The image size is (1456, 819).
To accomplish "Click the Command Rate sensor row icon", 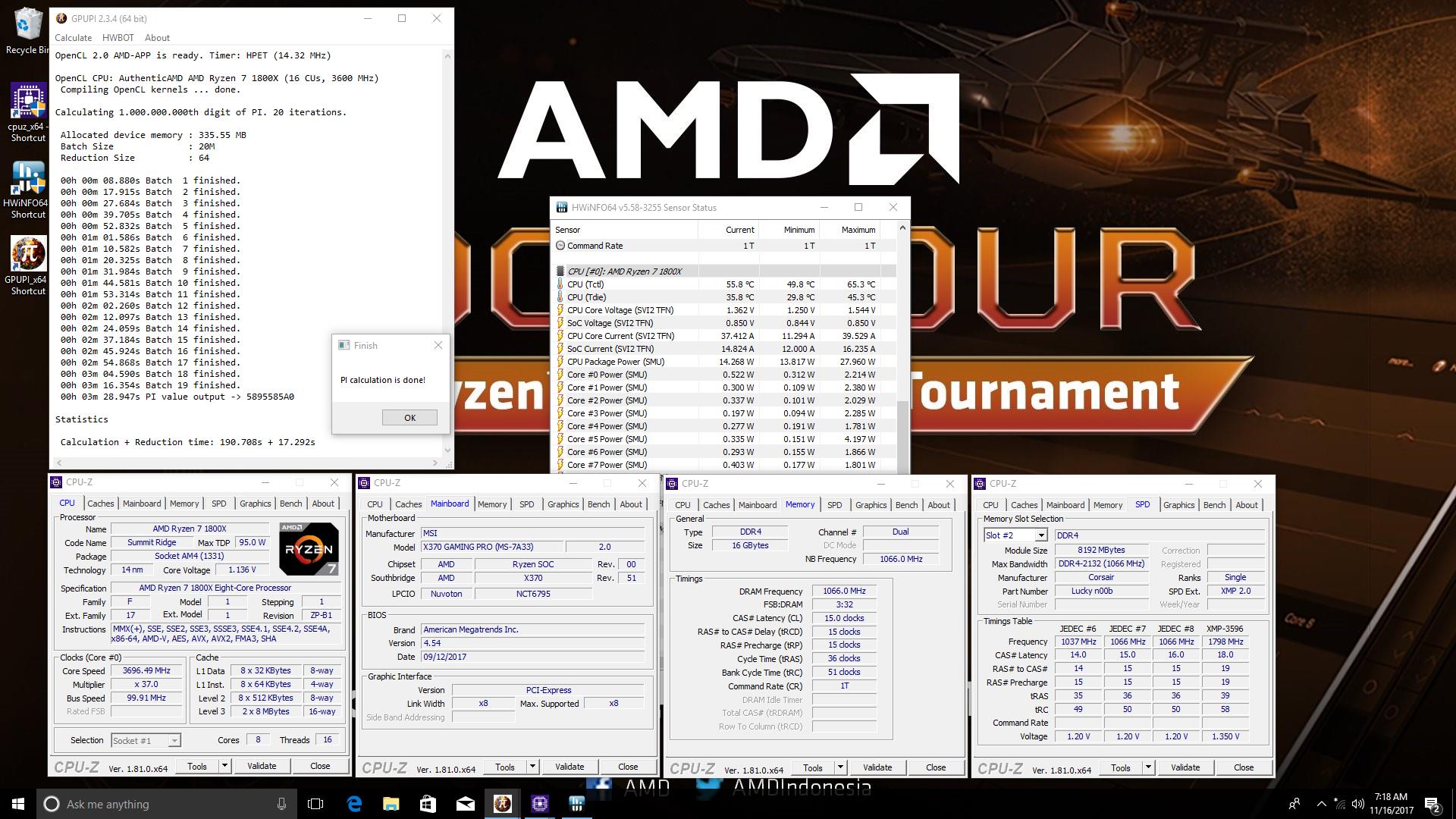I will click(x=560, y=246).
